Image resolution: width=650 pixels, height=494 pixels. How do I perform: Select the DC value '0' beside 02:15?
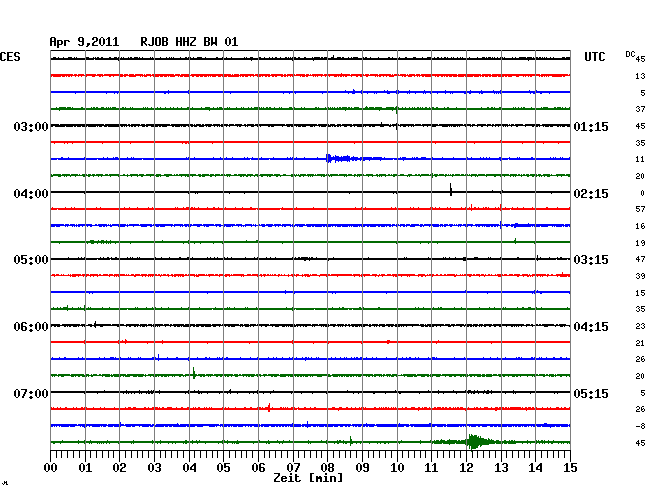[x=643, y=193]
